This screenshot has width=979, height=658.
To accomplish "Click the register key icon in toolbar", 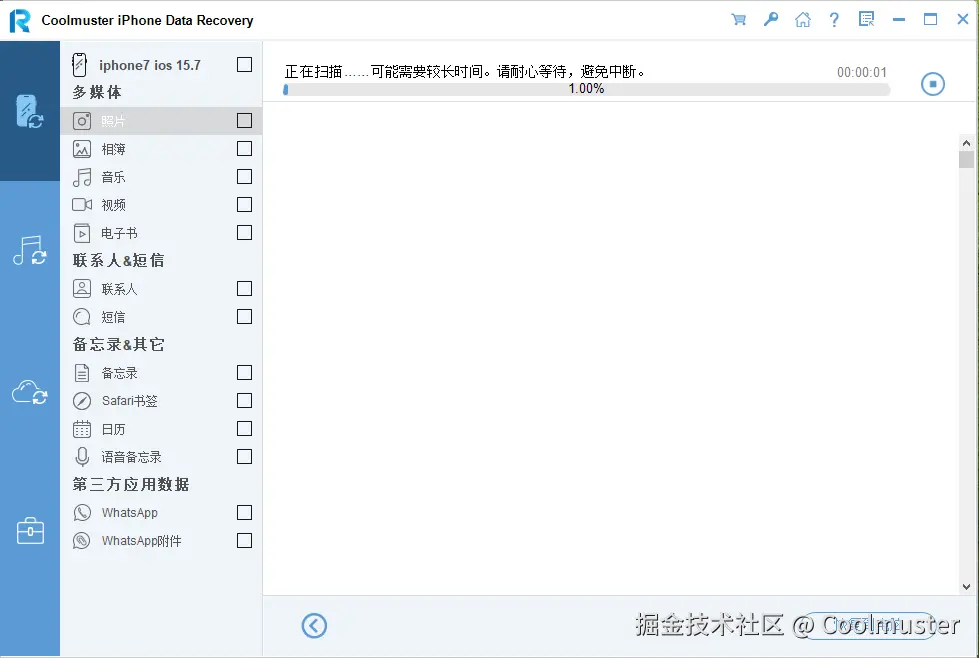I will pyautogui.click(x=770, y=19).
